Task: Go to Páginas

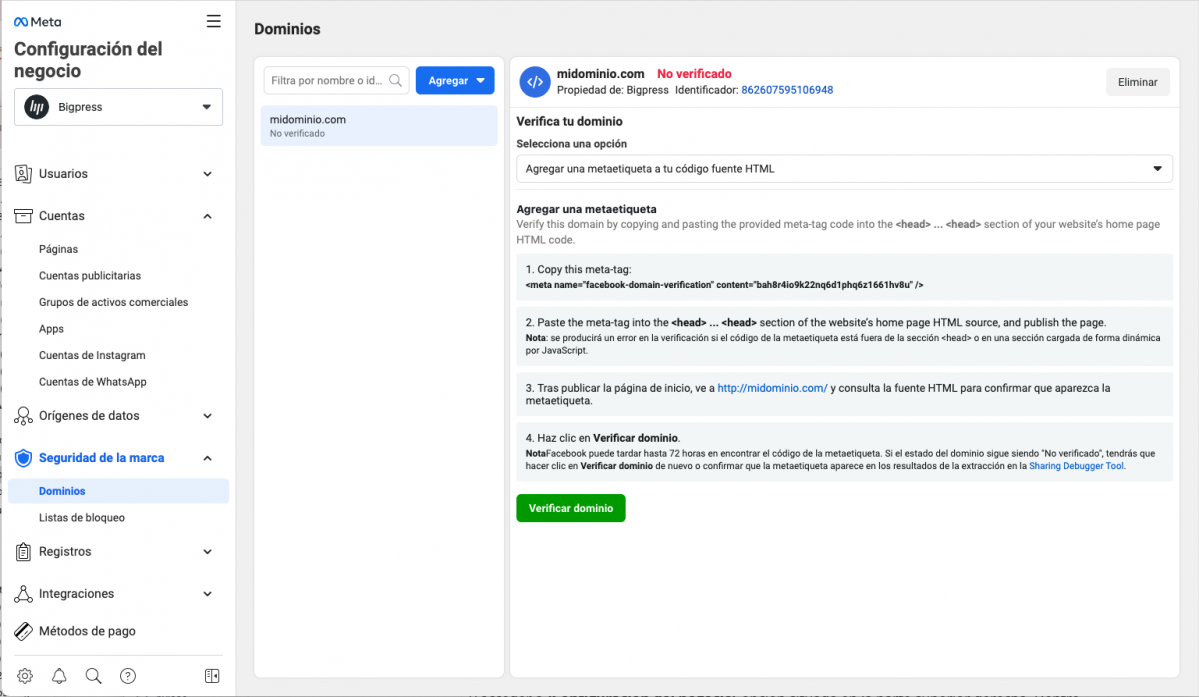Action: coord(58,249)
